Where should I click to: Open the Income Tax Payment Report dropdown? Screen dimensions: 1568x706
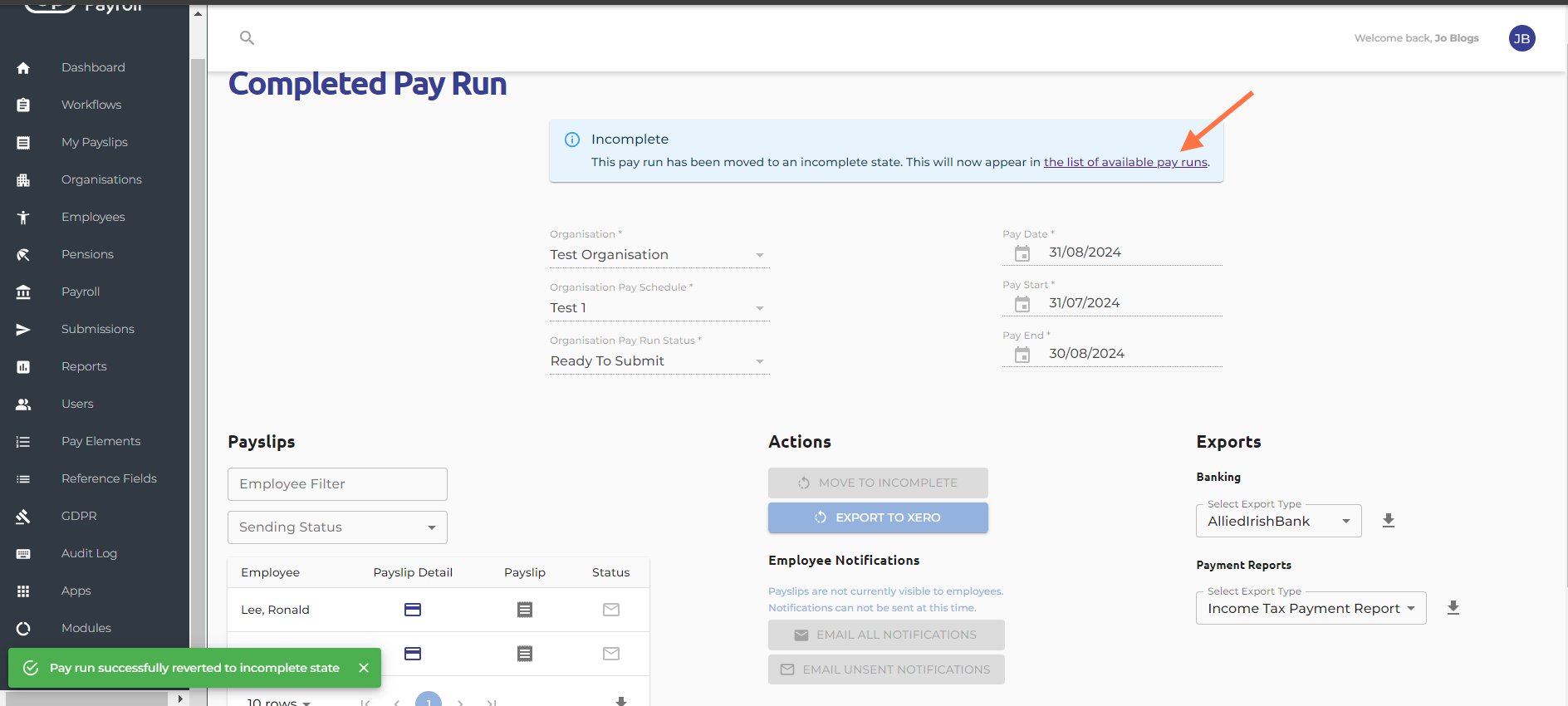(1311, 608)
